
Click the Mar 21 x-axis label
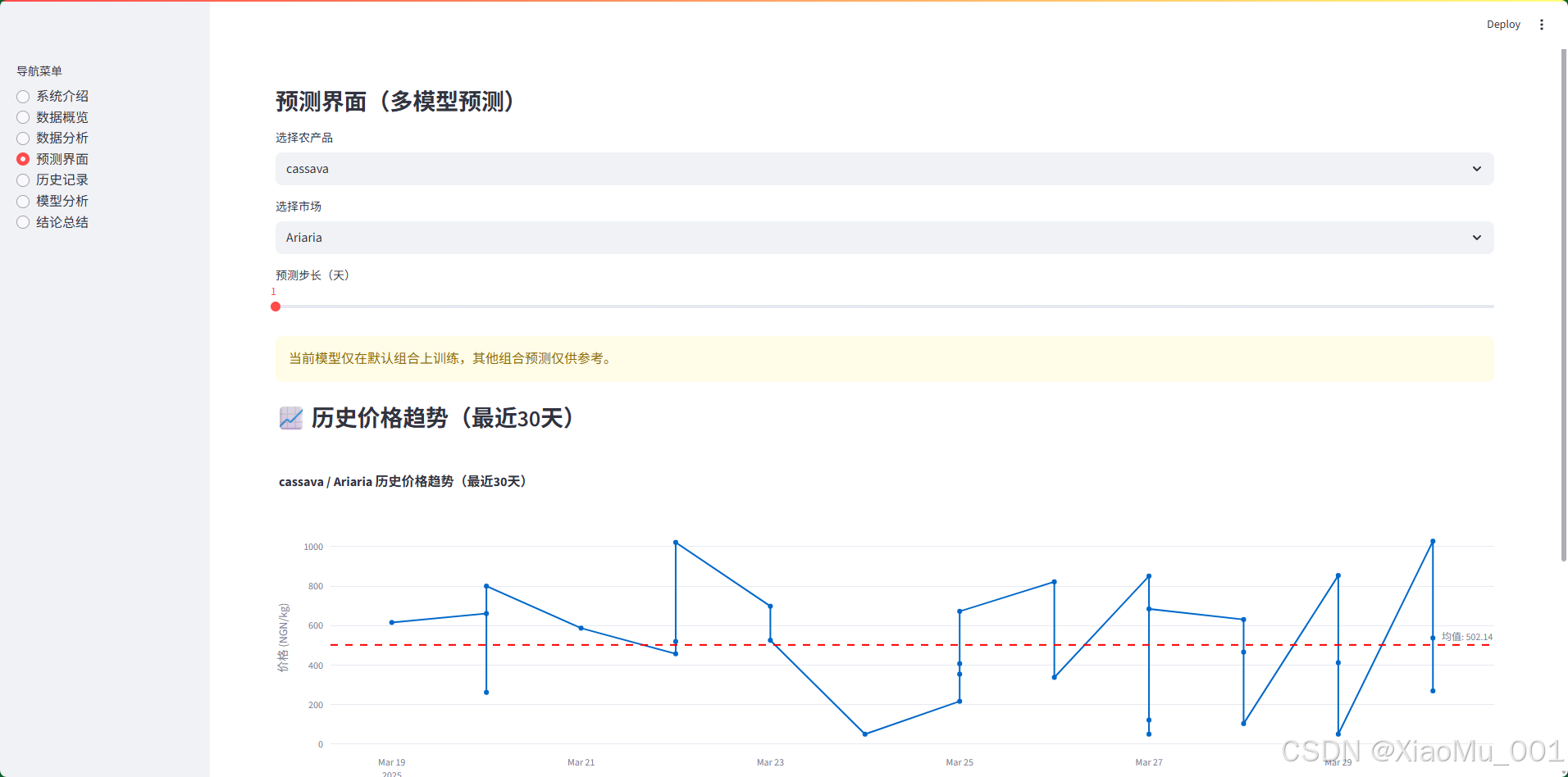click(x=581, y=762)
